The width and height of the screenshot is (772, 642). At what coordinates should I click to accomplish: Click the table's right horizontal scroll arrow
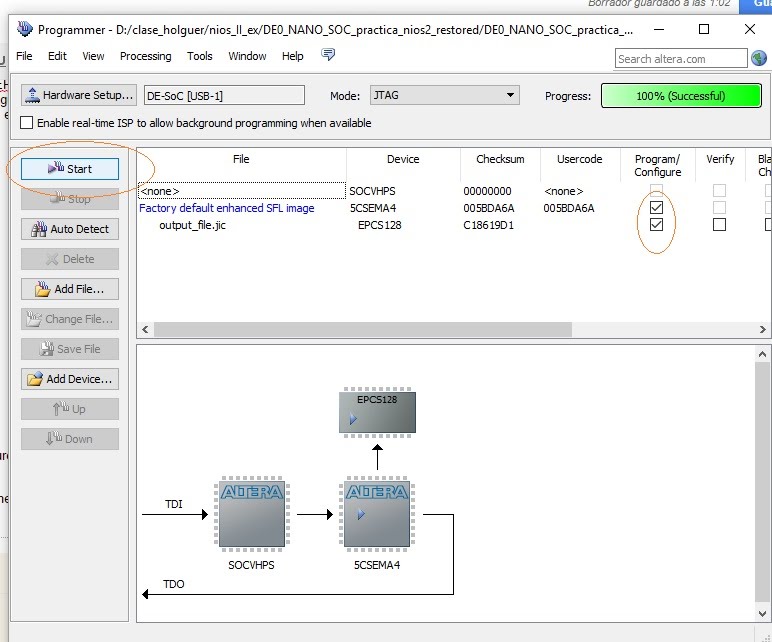[762, 329]
